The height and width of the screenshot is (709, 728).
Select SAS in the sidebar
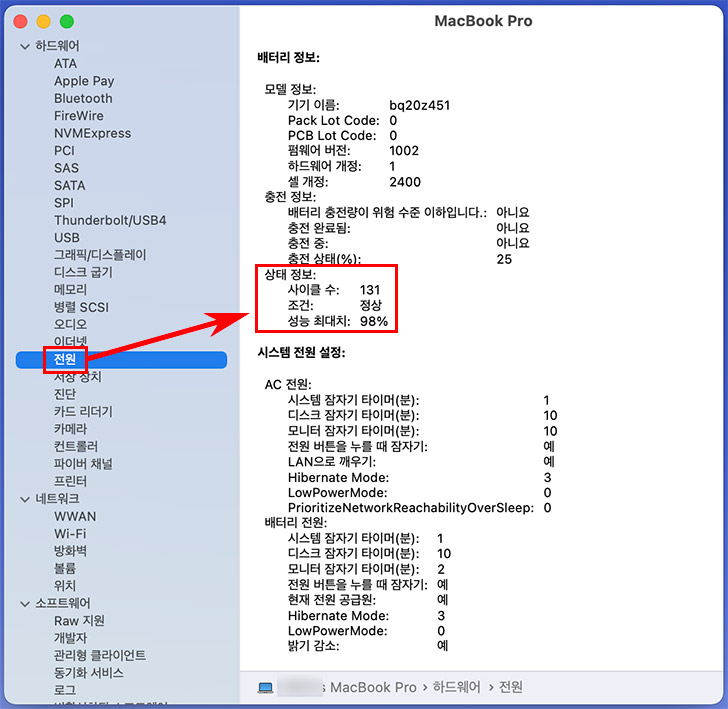pos(66,168)
